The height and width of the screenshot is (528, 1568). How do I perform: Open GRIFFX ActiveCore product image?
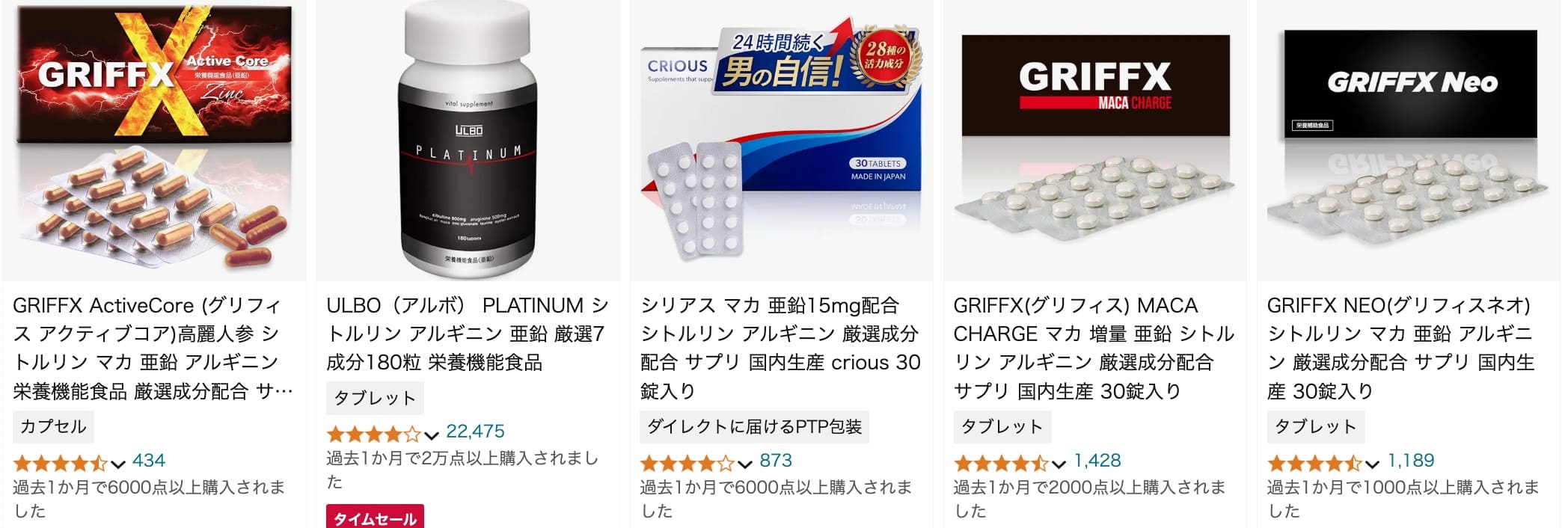pos(155,139)
